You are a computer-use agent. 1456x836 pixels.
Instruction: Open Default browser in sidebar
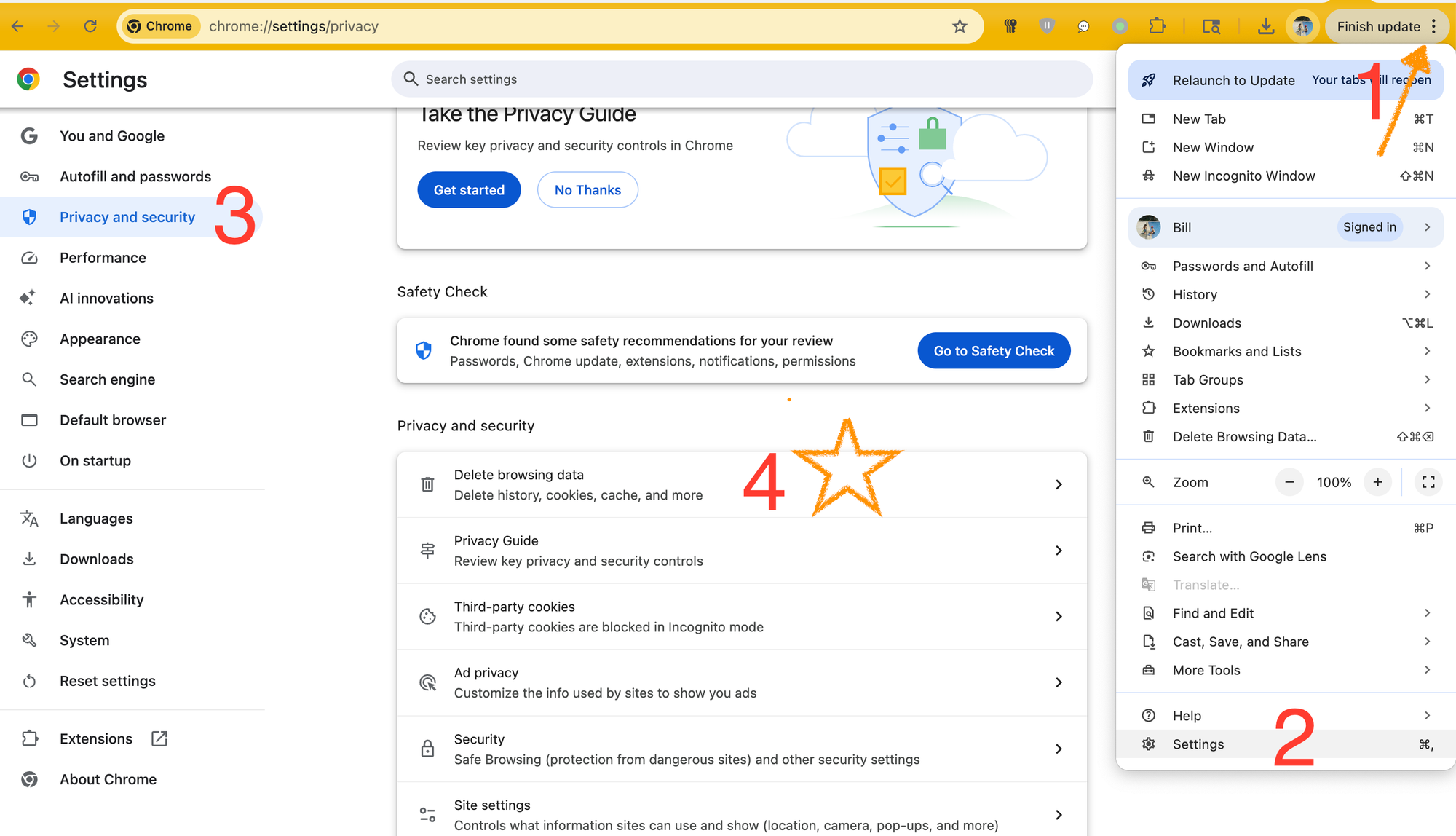pos(132,420)
